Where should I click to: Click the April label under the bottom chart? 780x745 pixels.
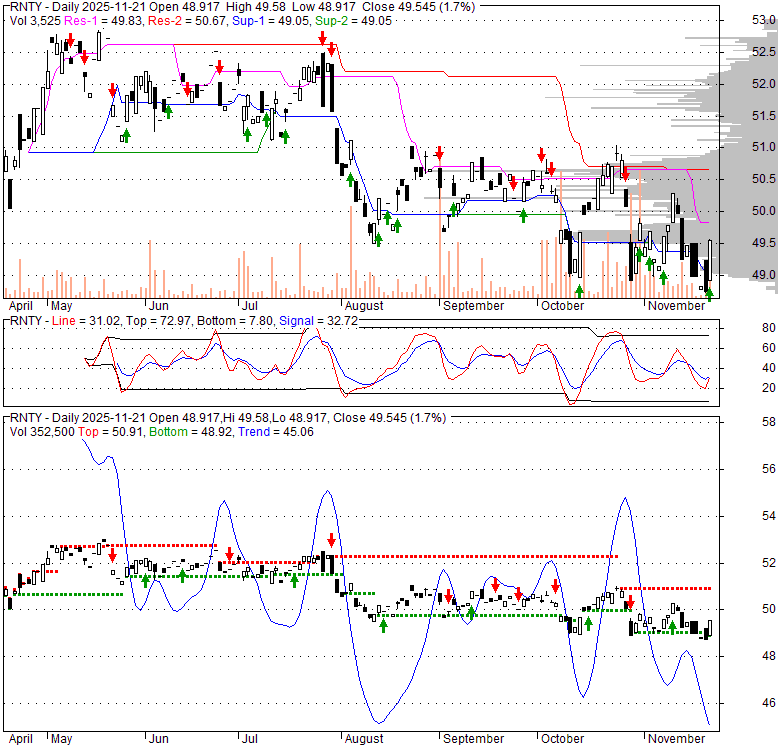click(21, 739)
